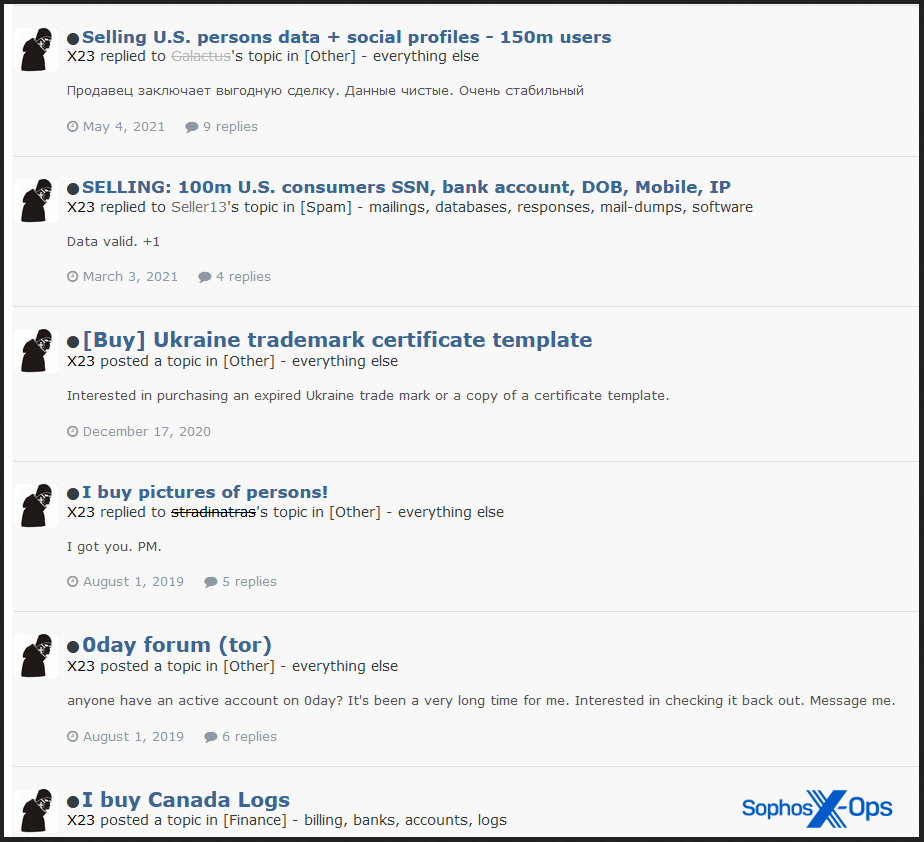Viewport: 924px width, 842px height.
Task: Click the 'I got you. PM.' reply text
Action: coord(114,547)
